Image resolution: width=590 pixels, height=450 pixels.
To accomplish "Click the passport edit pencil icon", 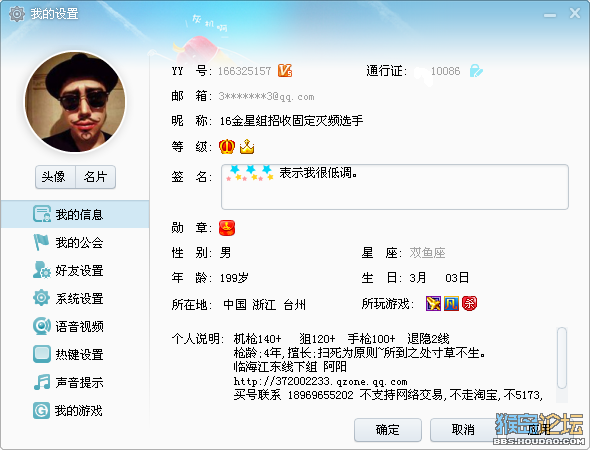I will [476, 71].
